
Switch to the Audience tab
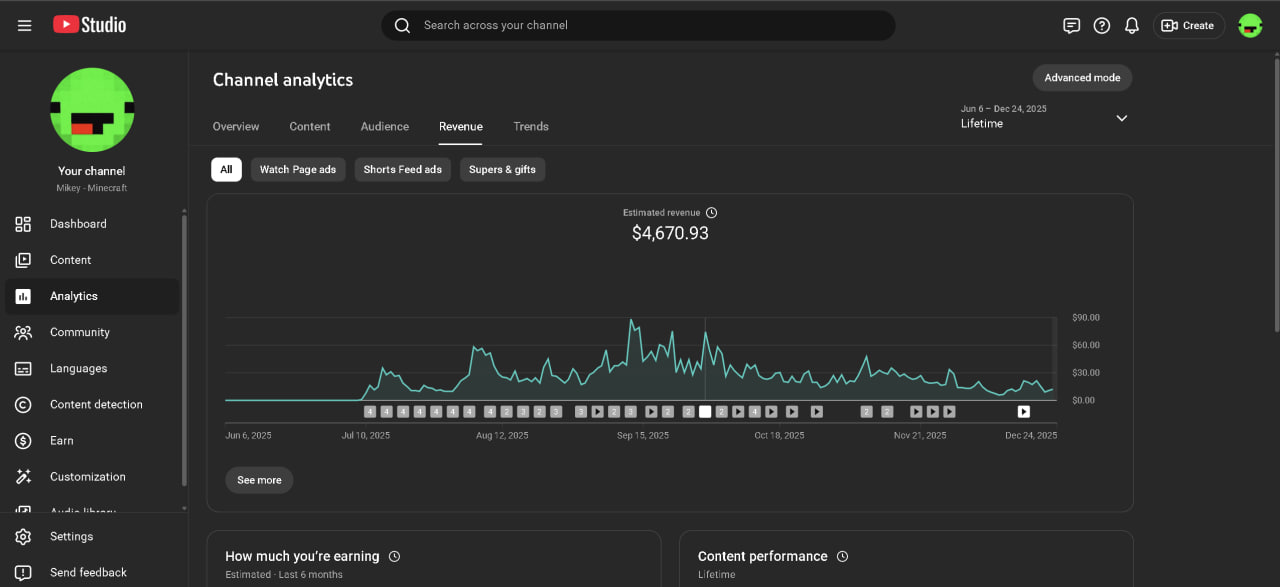(384, 127)
